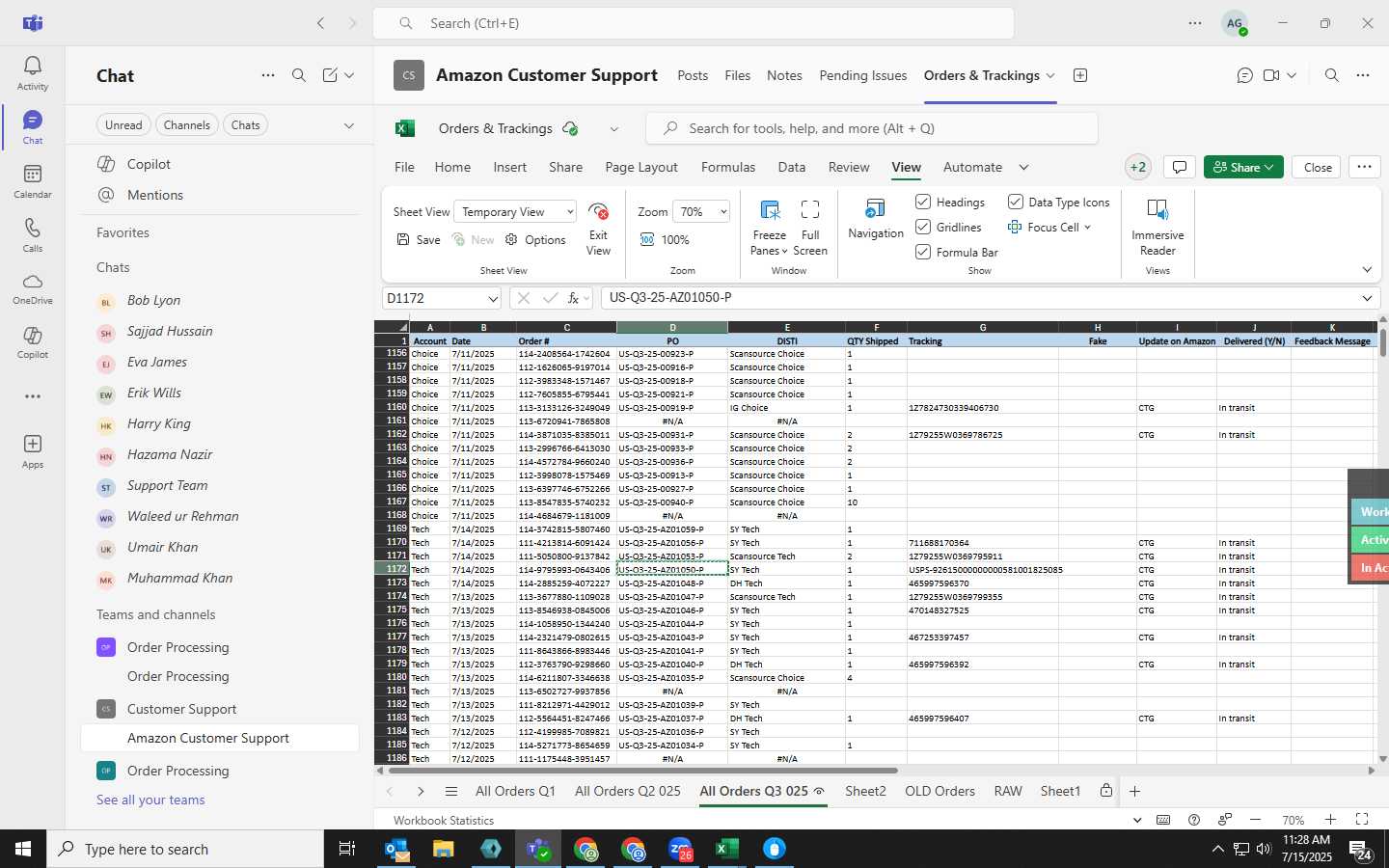The height and width of the screenshot is (868, 1389).
Task: Click zoom out minus in status bar
Action: [x=1255, y=820]
